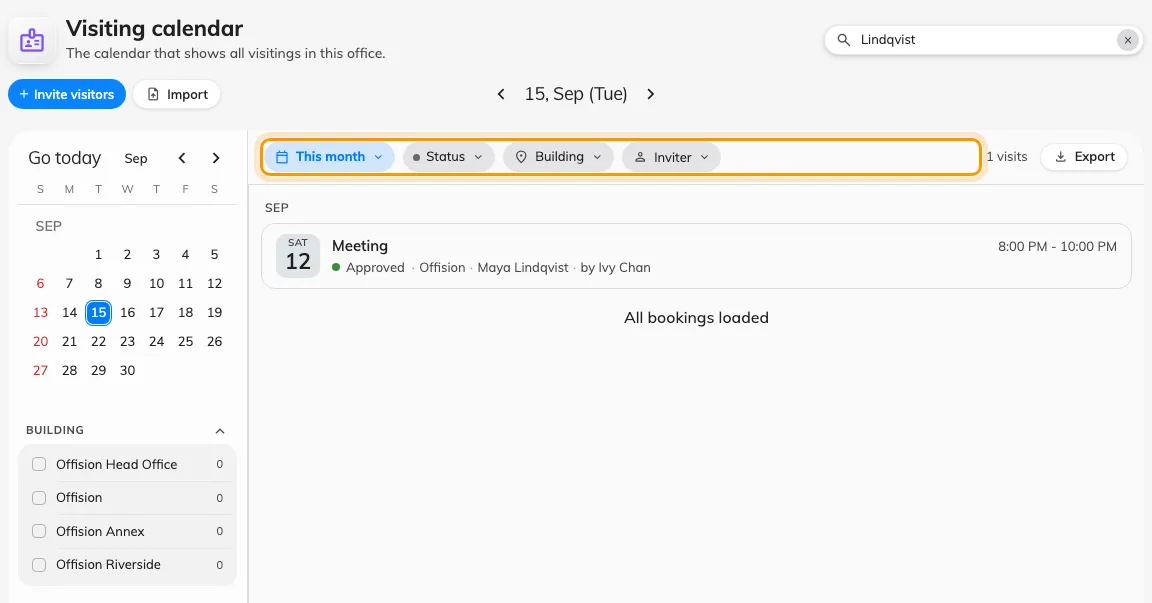Click the Visiting calendar page title
This screenshot has height=603, width=1152.
click(x=154, y=29)
